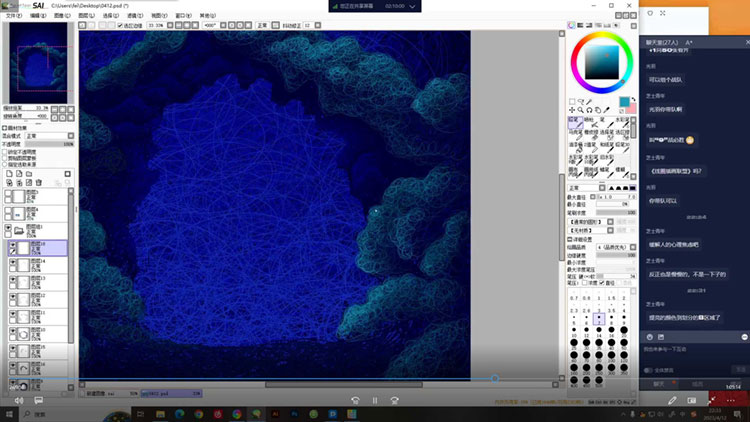Toggle visibility of layer 图层16

coord(11,246)
